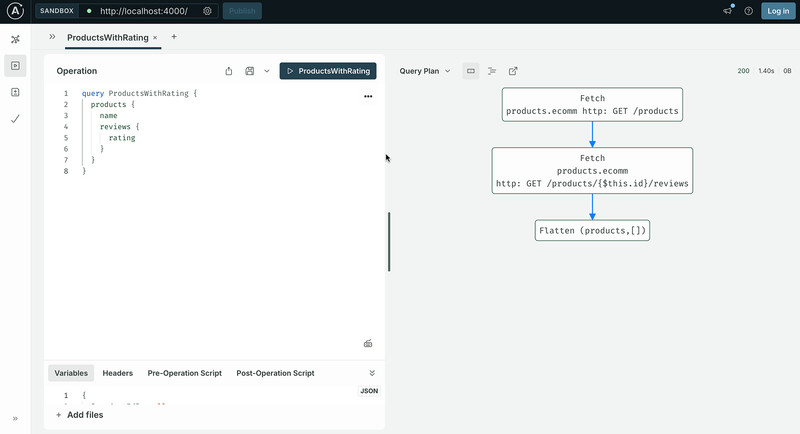
Task: Open connection settings gear icon
Action: point(207,11)
